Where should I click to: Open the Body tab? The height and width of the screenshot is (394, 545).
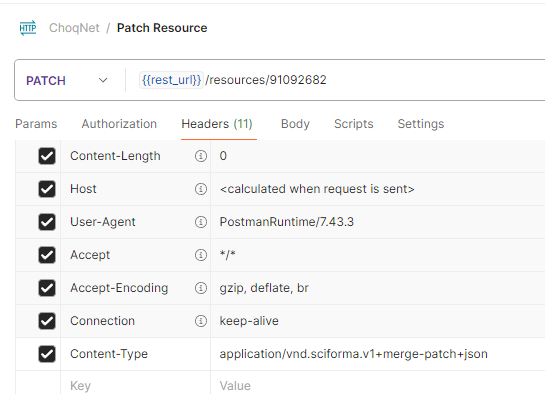(295, 124)
